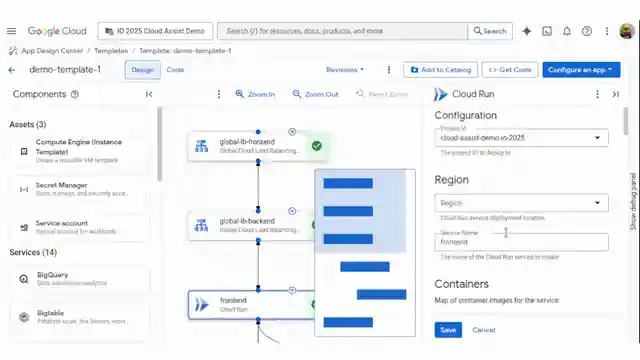The image size is (640, 360).
Task: Open the Cloud Run panel more options
Action: [597, 94]
